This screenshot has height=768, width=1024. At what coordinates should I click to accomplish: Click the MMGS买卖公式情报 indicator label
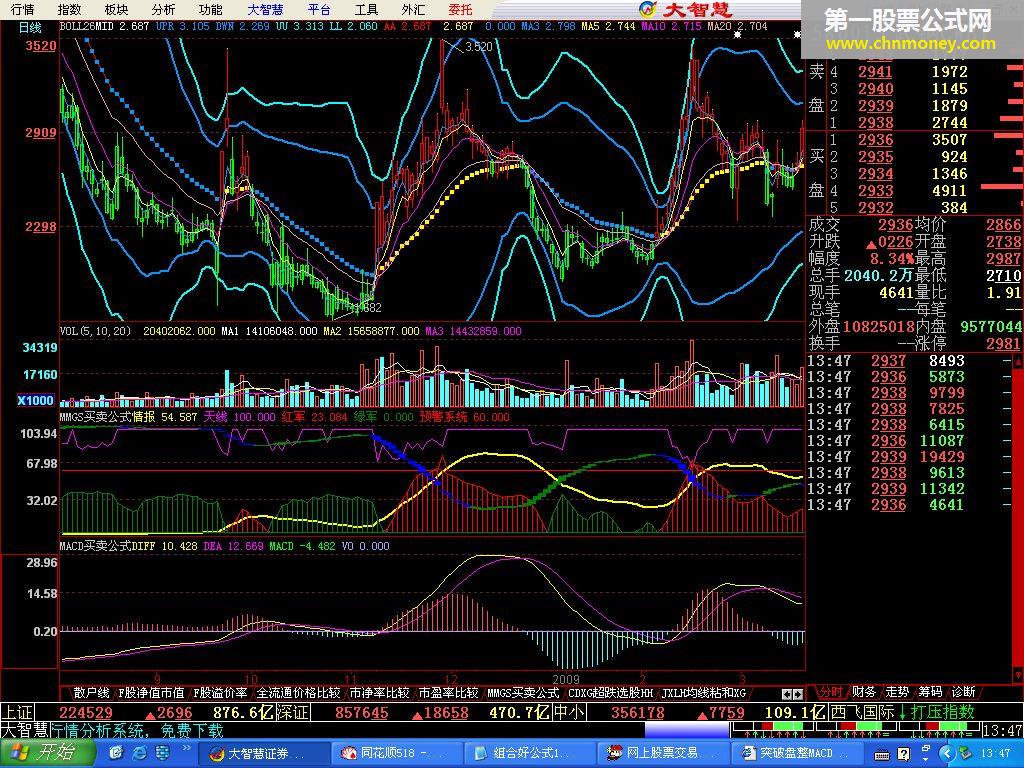(107, 417)
